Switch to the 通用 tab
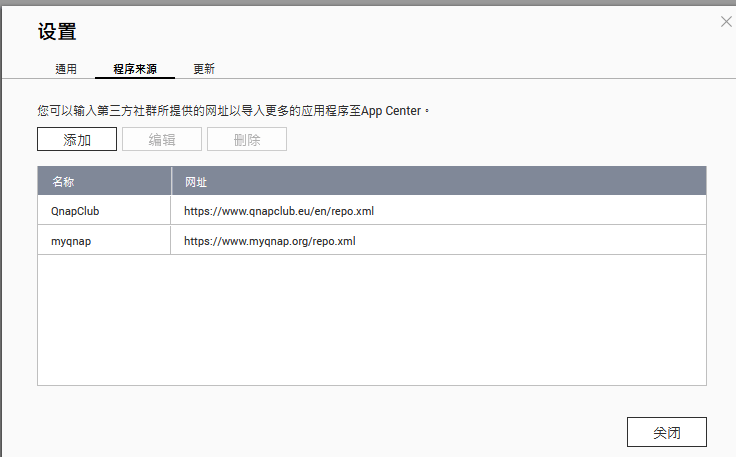The image size is (736, 457). click(66, 69)
